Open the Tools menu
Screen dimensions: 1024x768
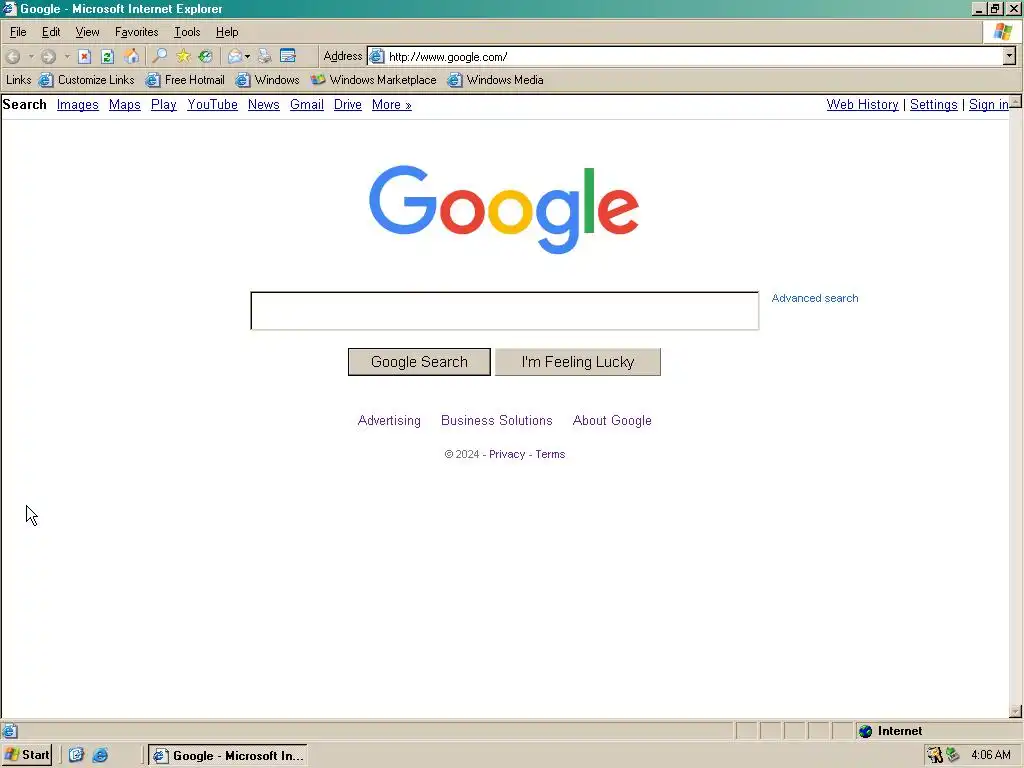coord(187,32)
